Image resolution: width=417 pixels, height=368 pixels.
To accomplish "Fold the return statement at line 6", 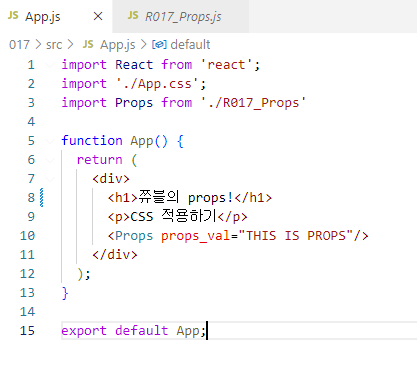I will point(50,160).
